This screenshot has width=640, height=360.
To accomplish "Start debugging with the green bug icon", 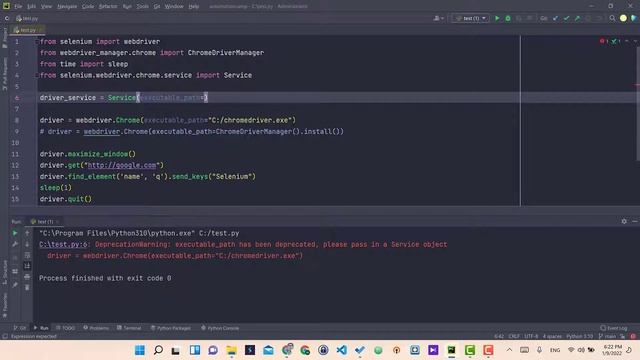I will coord(508,18).
